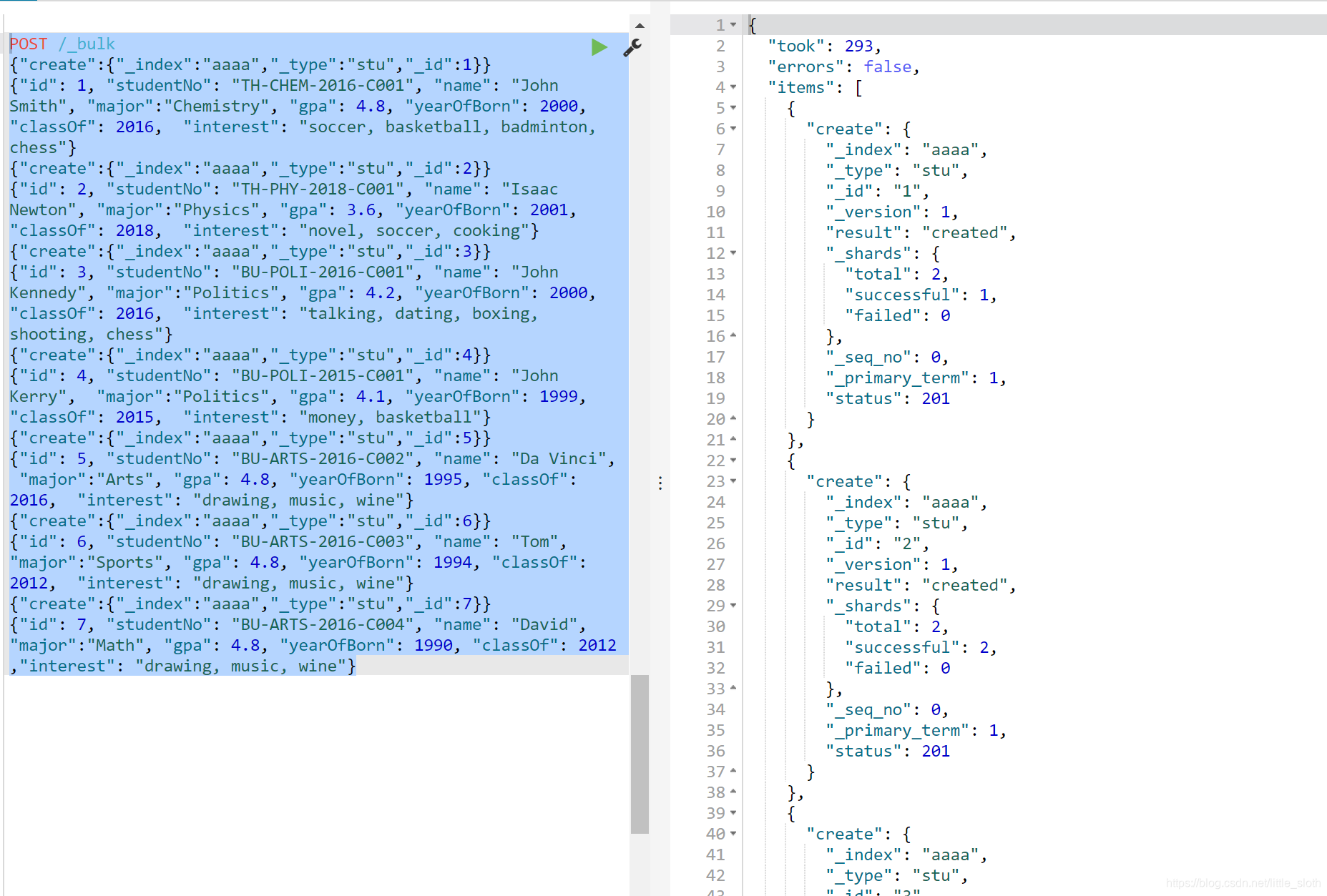Click the "_id": "1" response line
This screenshot has width=1327, height=896.
[x=877, y=191]
